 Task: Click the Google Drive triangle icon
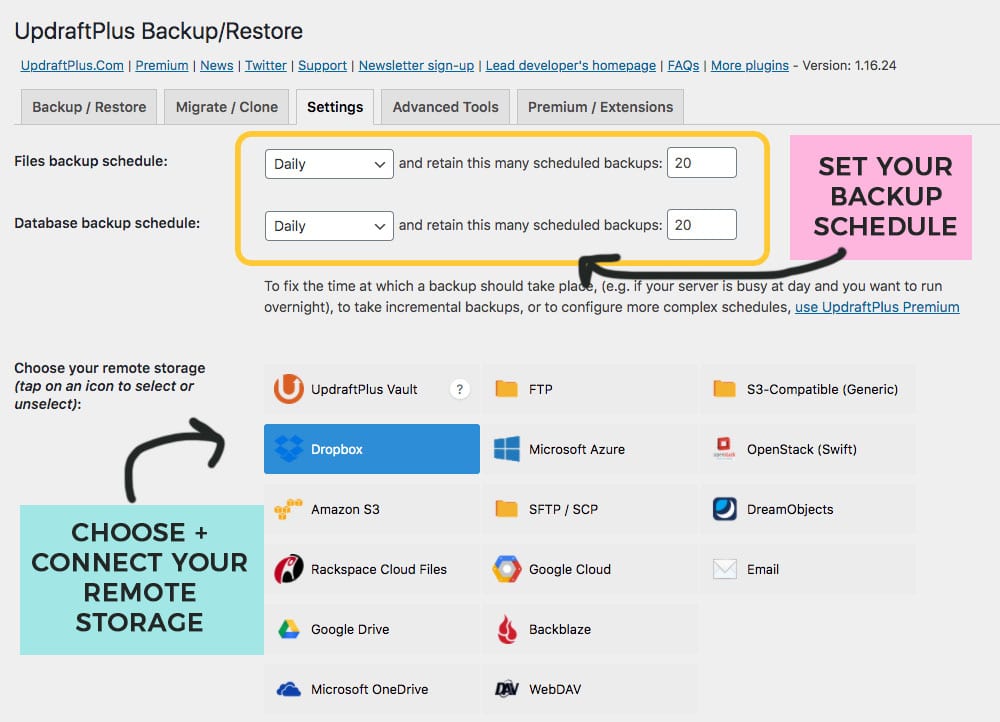coord(288,630)
